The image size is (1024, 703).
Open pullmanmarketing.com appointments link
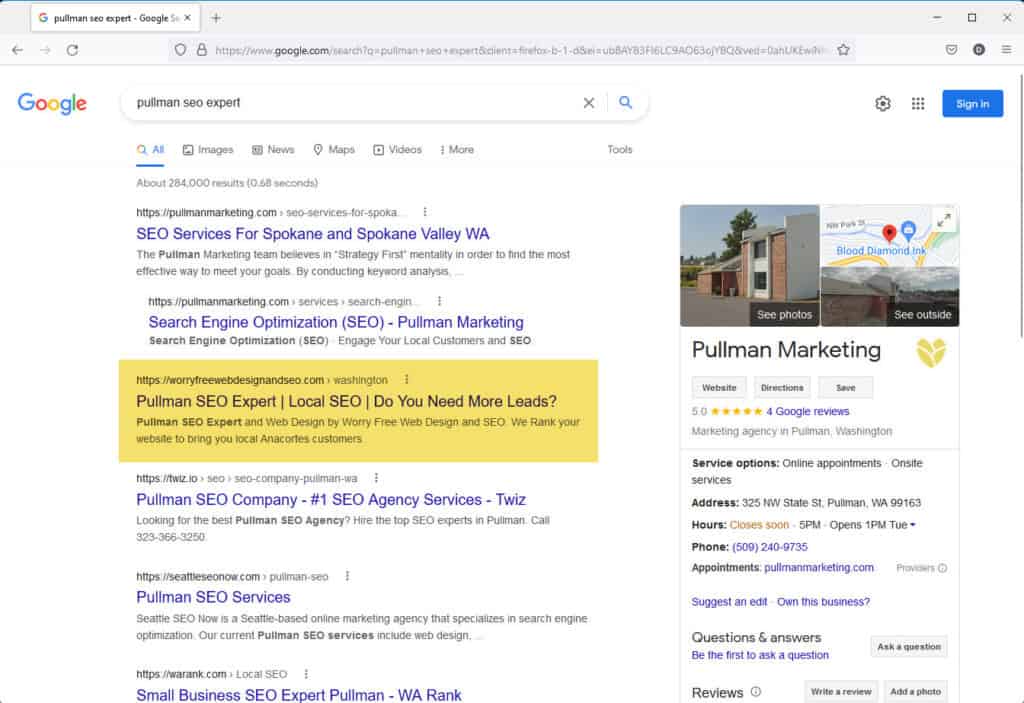pyautogui.click(x=819, y=568)
